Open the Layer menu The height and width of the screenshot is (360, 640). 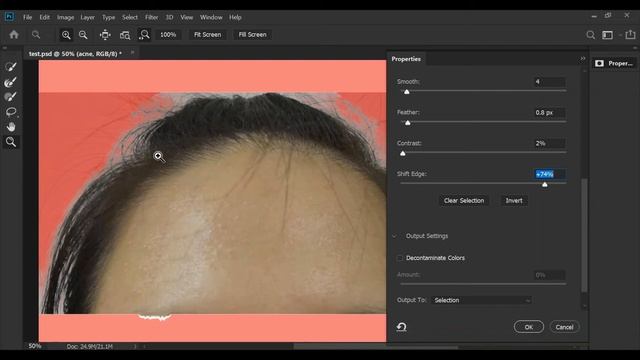pos(87,17)
